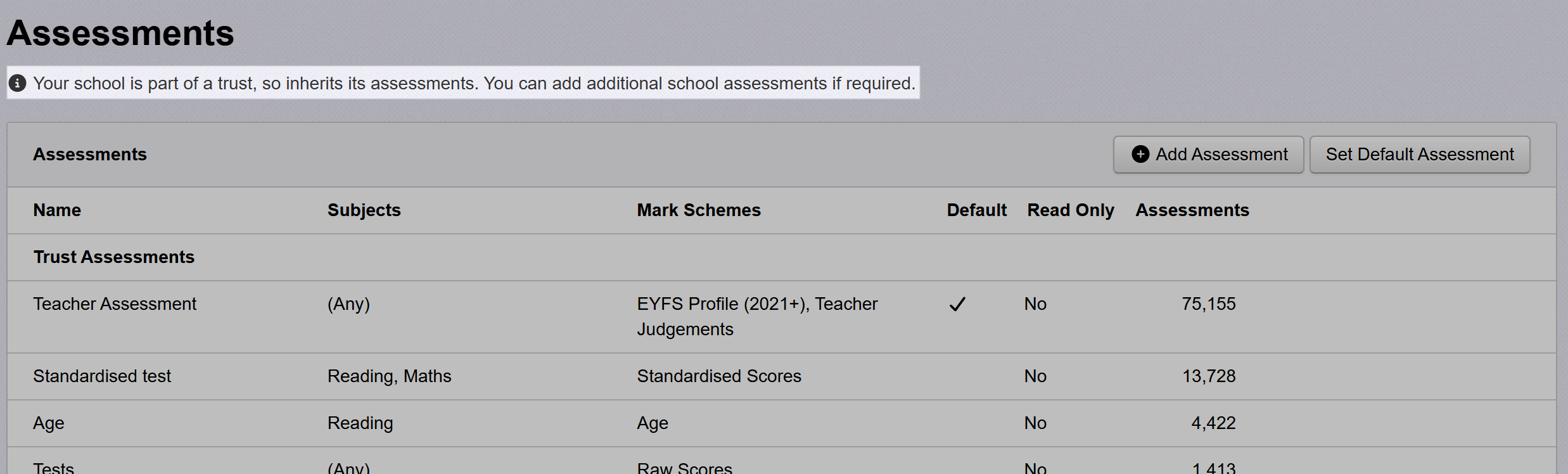Viewport: 1568px width, 474px height.
Task: Click the plus icon on Add Assessment
Action: point(1140,155)
